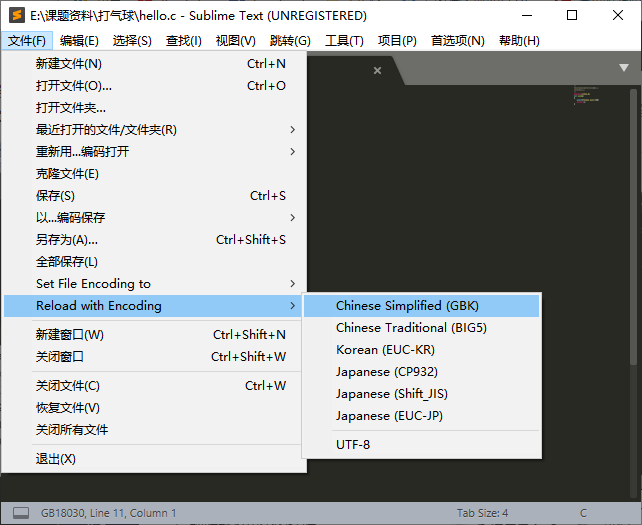This screenshot has height=525, width=642.
Task: Open the 工具(T) menu
Action: pyautogui.click(x=344, y=41)
